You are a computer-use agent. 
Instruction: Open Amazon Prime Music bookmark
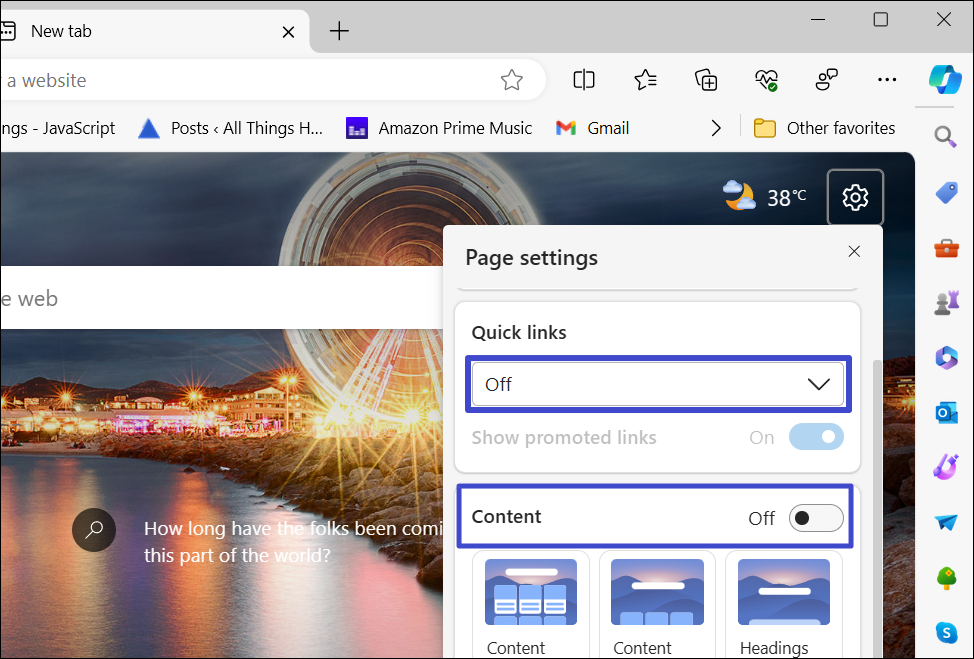(439, 128)
